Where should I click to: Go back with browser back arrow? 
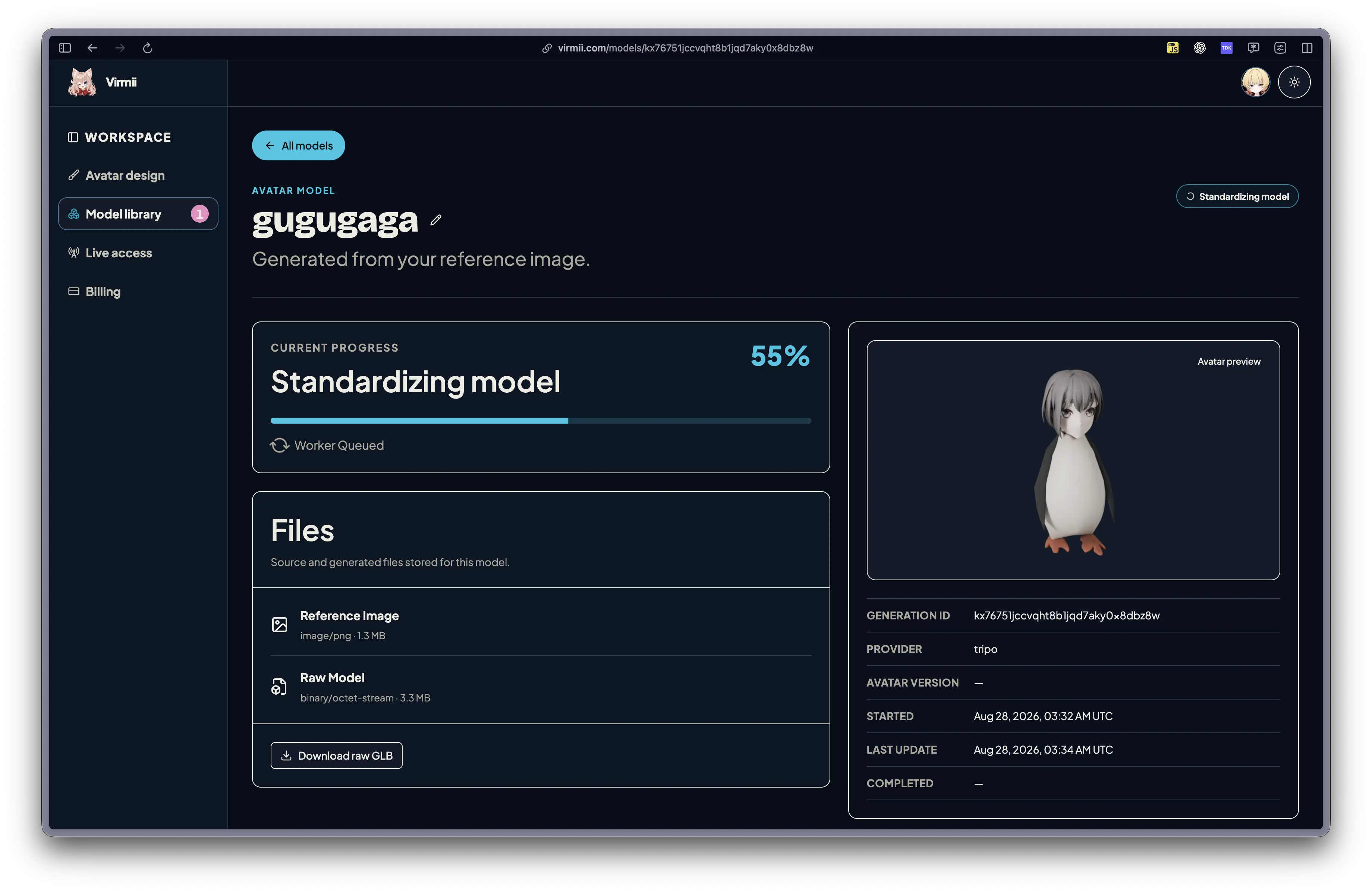(92, 48)
